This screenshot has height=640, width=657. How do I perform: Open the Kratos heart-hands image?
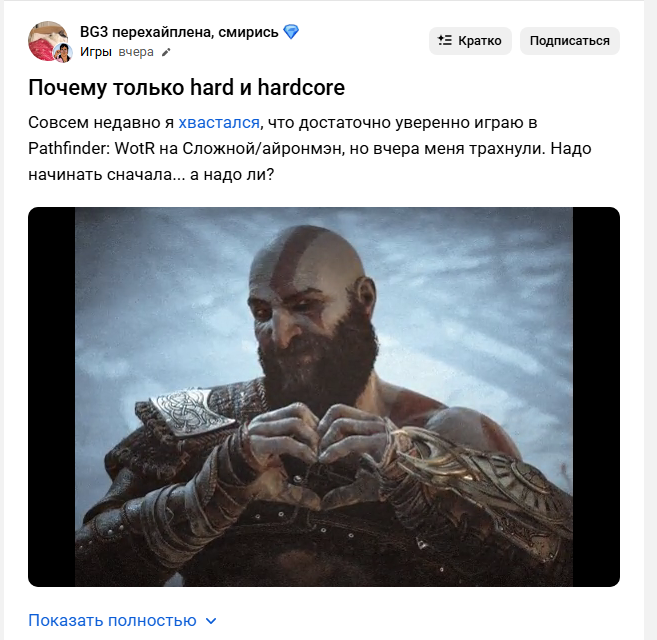(324, 396)
